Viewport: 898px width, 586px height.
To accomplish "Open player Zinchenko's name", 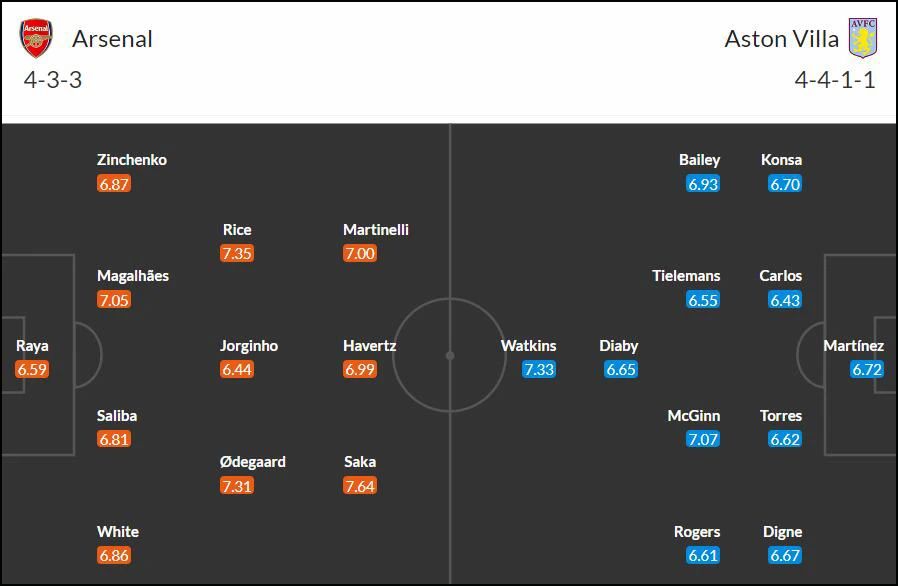I will coord(132,160).
